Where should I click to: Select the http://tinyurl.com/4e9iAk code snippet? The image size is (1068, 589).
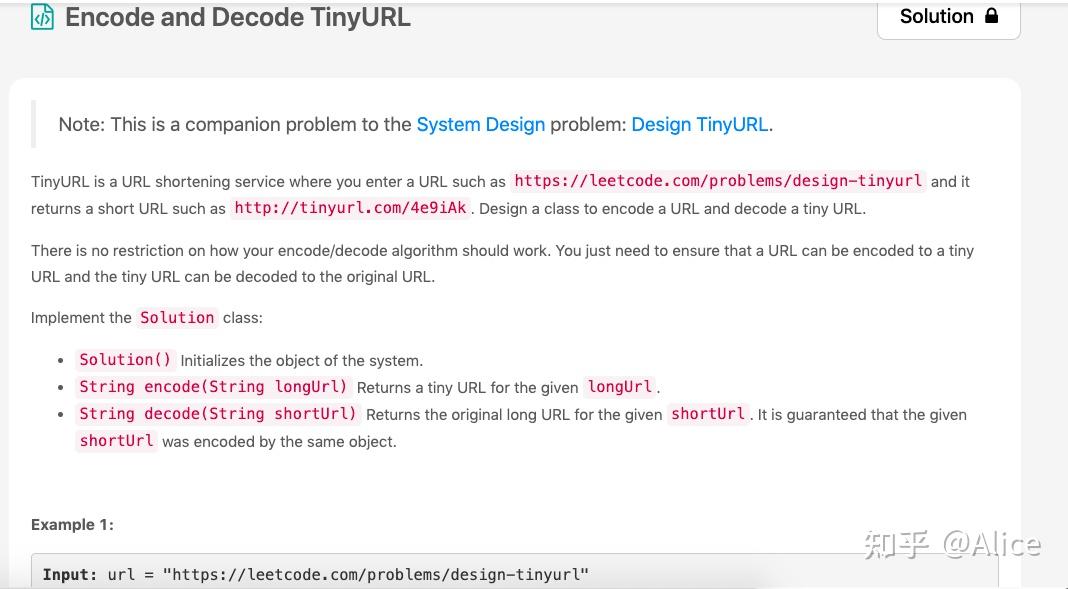(350, 208)
